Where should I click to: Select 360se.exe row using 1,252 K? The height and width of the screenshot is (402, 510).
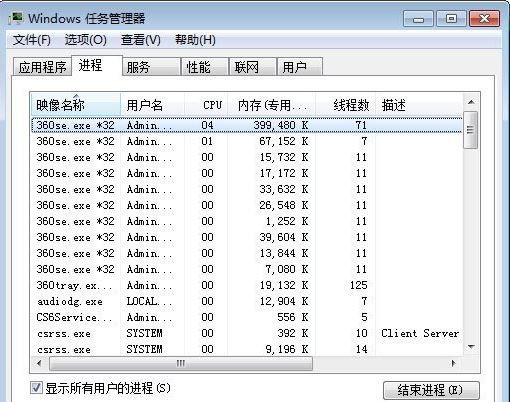247,221
